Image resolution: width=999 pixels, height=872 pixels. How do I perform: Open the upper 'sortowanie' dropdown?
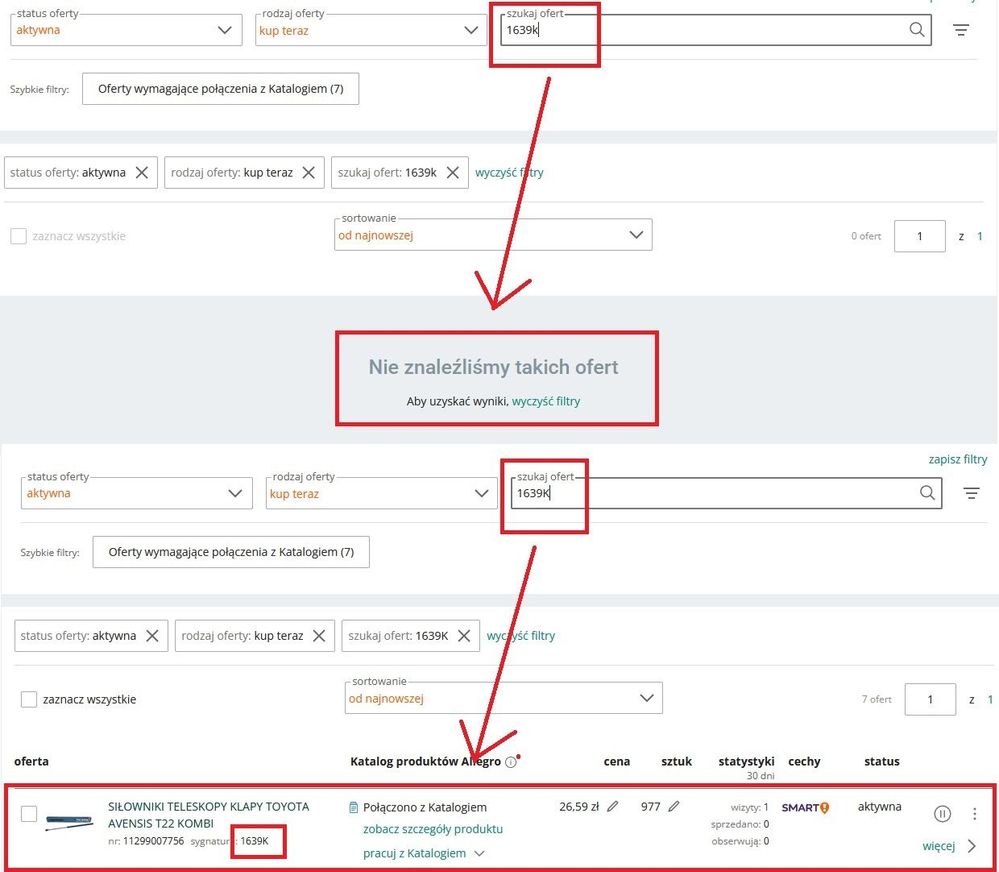(x=493, y=235)
